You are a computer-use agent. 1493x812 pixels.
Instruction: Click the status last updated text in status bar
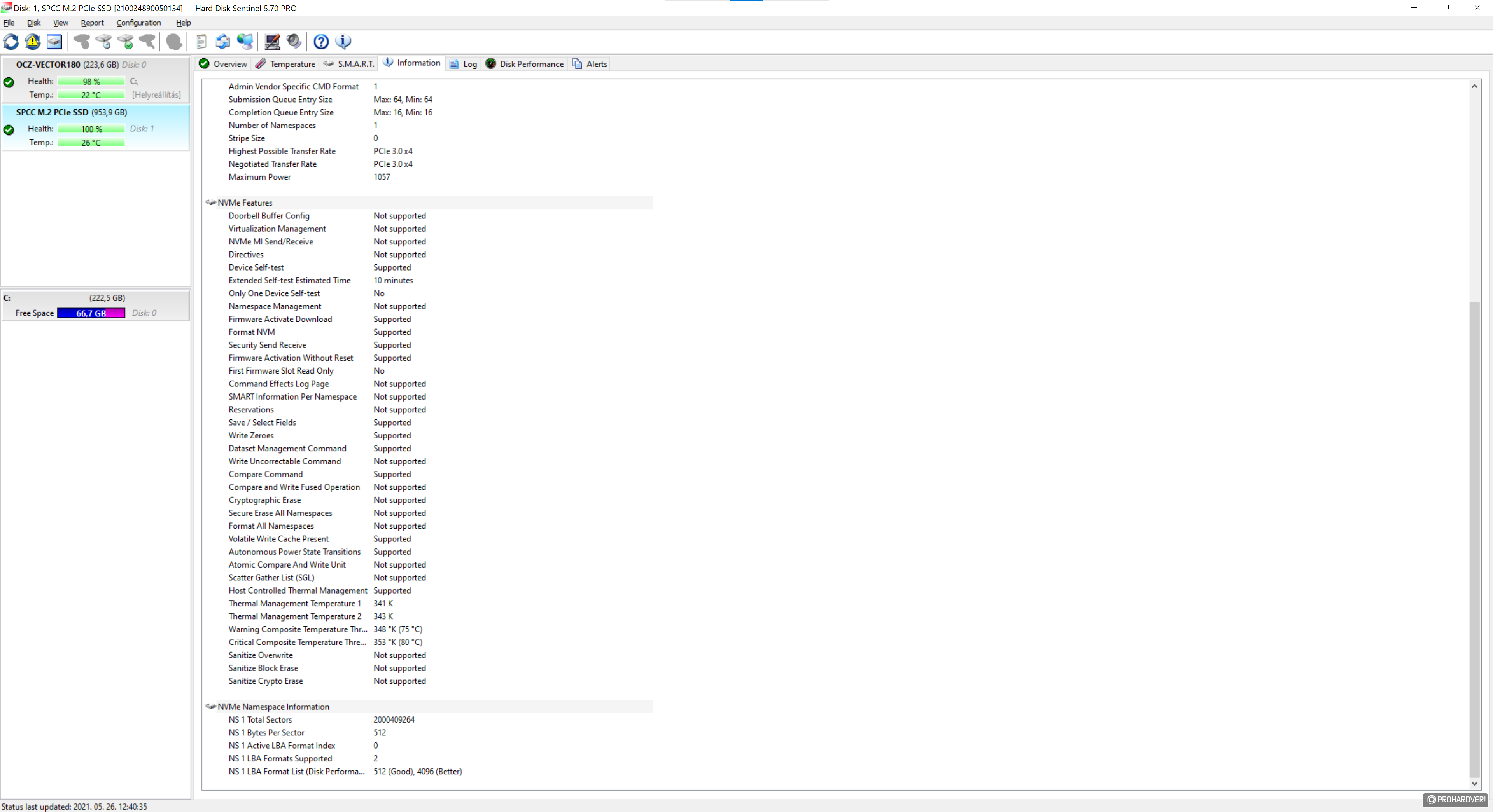[74, 806]
